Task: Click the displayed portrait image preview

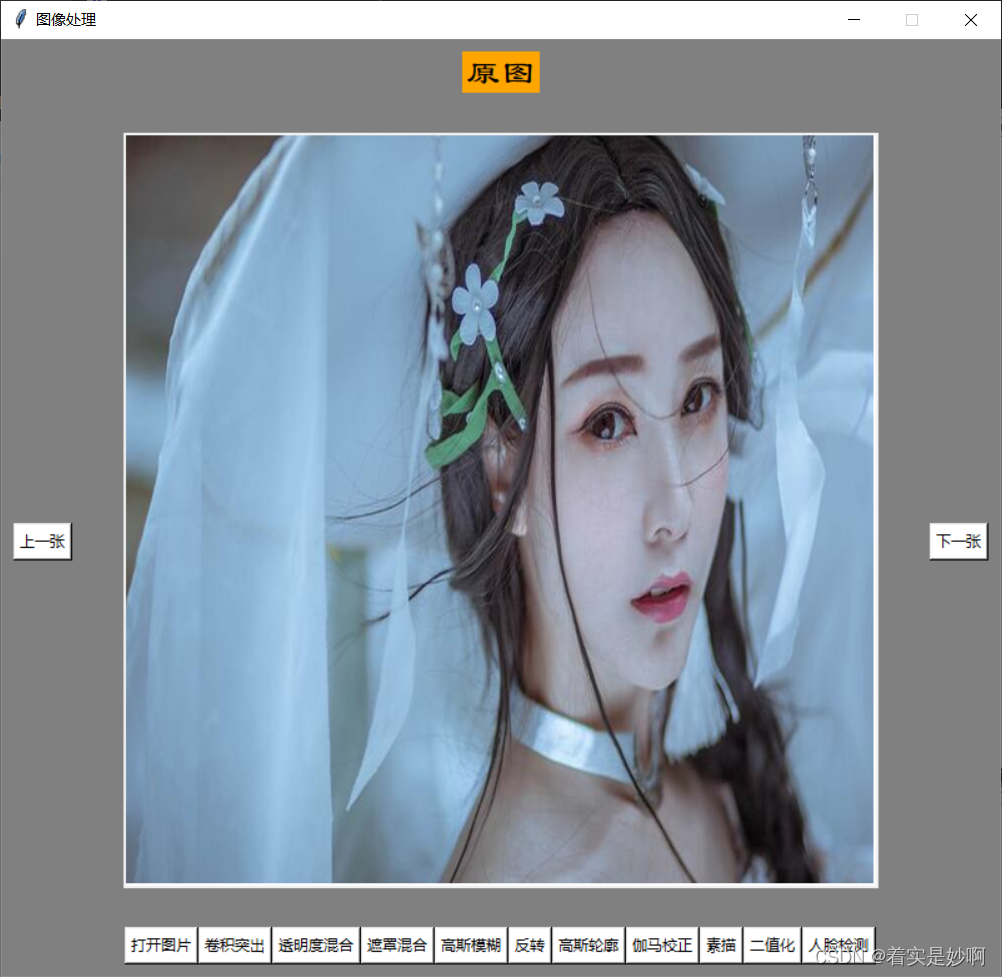Action: 500,508
